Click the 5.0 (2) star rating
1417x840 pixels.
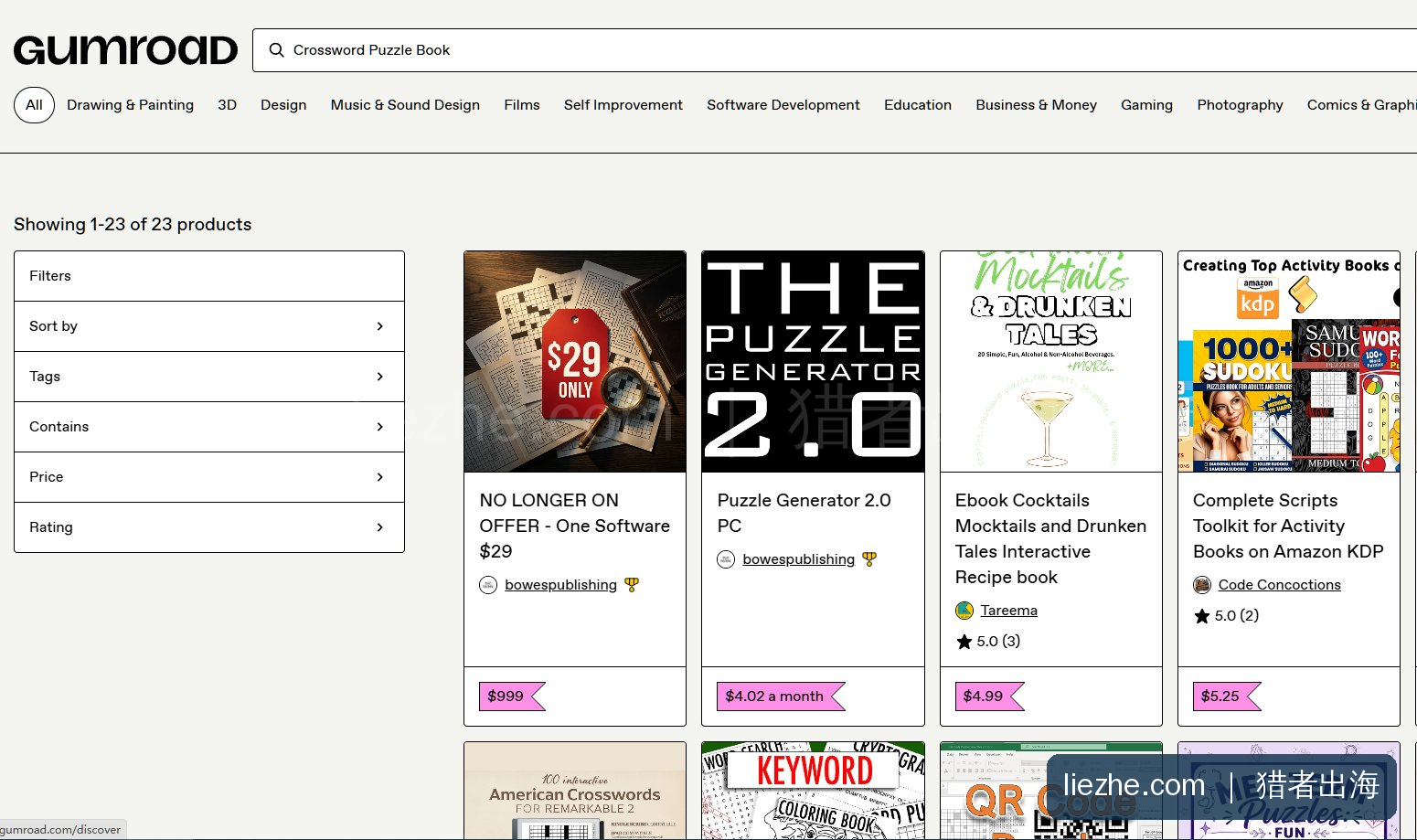(1226, 616)
